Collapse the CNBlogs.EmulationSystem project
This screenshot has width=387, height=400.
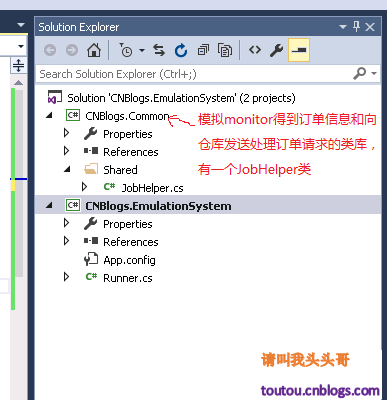coord(49,205)
